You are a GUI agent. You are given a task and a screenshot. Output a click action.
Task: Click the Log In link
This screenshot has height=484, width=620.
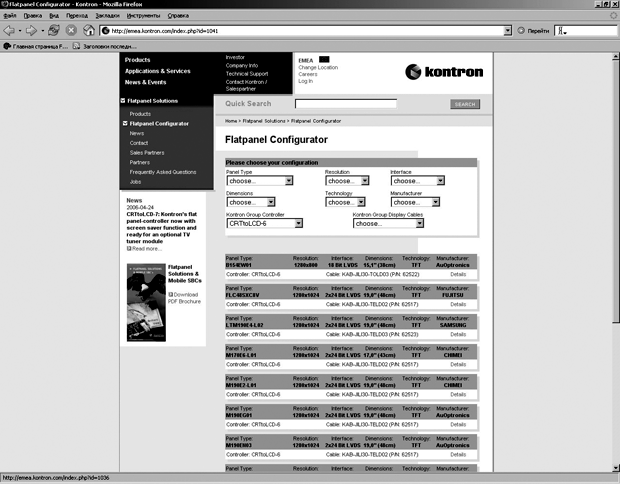pos(306,81)
